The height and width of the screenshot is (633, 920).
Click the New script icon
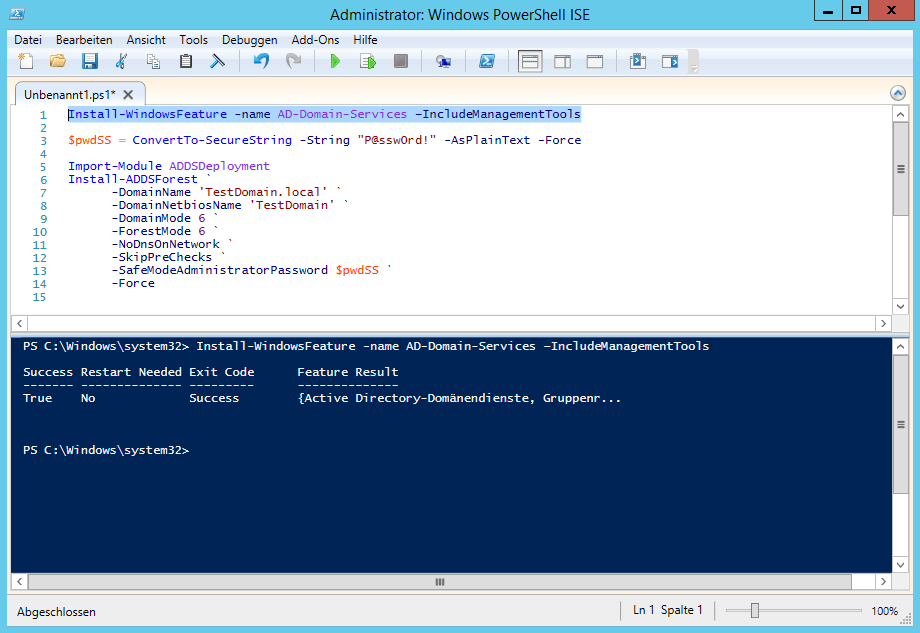click(26, 62)
